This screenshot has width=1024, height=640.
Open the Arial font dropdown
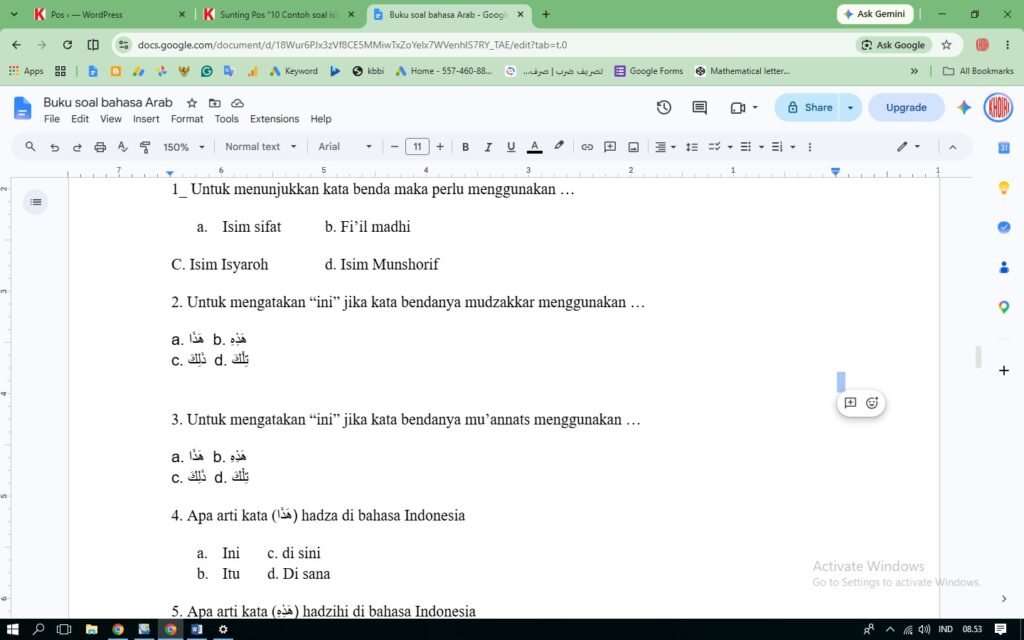(x=345, y=147)
